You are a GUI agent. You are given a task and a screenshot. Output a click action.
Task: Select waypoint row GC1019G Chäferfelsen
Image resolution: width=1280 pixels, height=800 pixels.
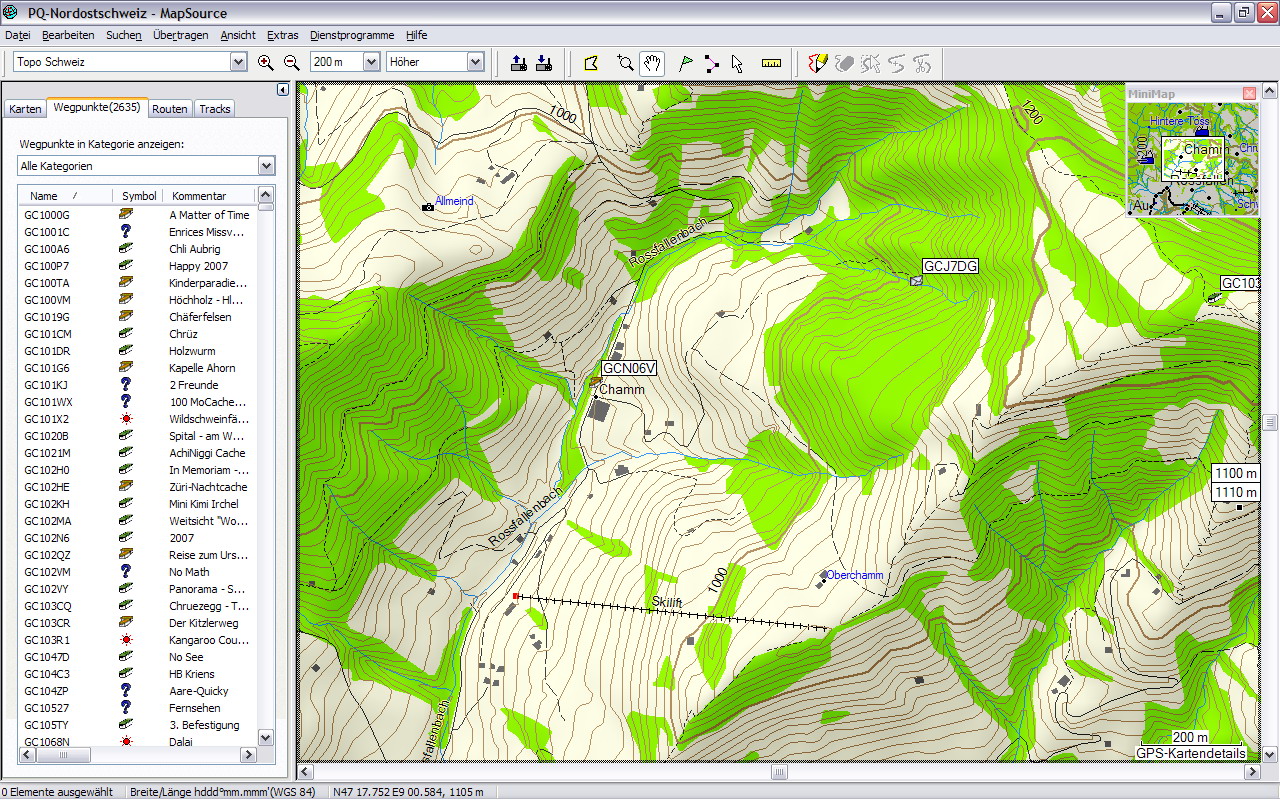[x=138, y=317]
